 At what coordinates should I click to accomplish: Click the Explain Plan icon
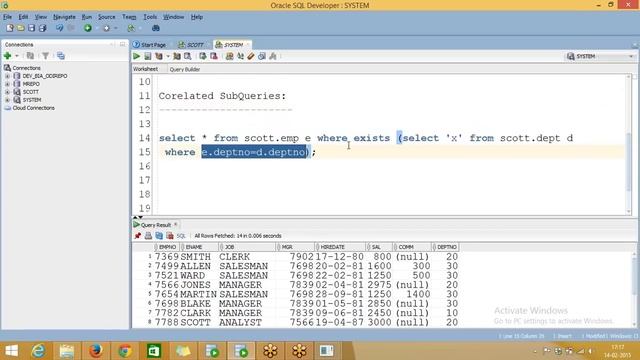click(159, 56)
